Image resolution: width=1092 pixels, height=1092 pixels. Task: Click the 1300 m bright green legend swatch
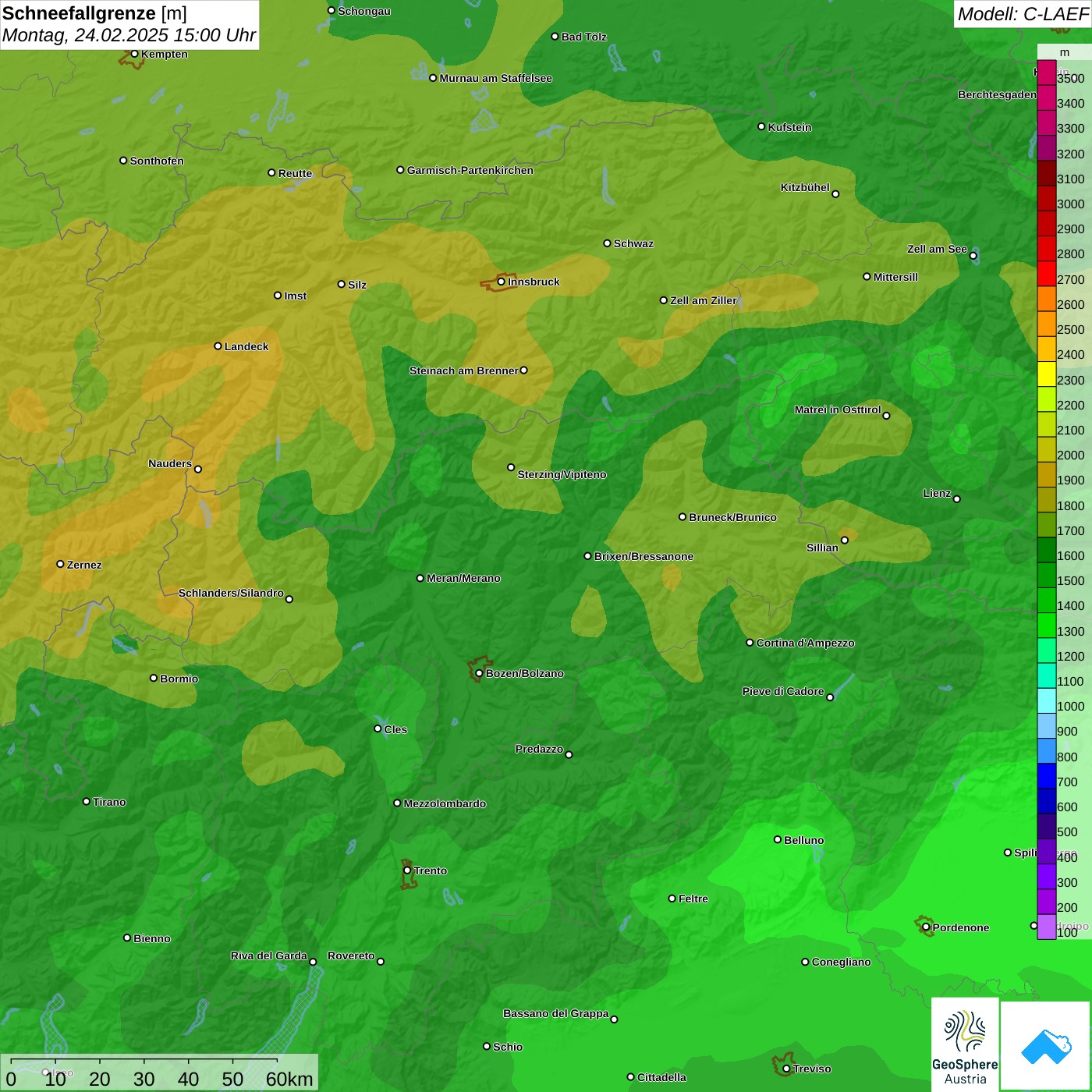click(x=1047, y=626)
